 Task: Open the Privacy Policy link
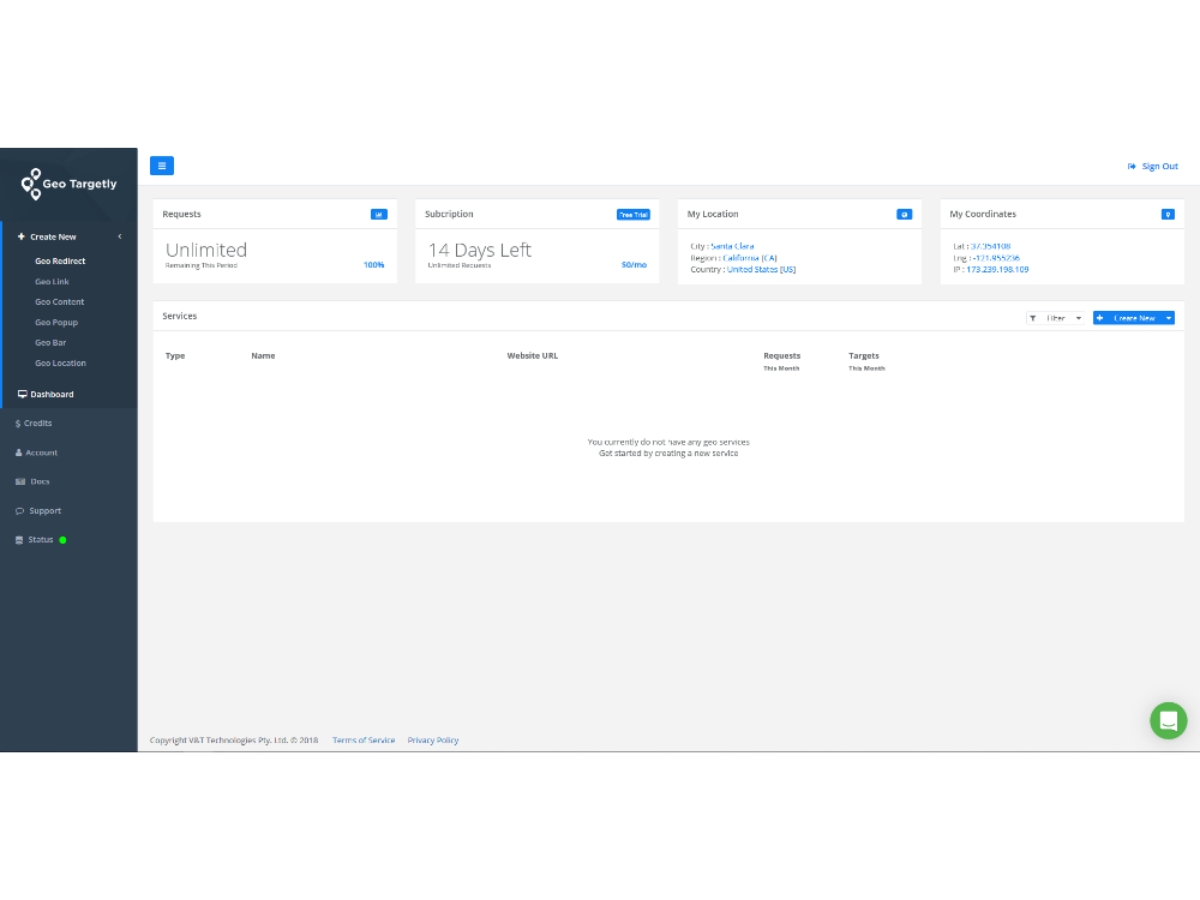[x=433, y=741]
